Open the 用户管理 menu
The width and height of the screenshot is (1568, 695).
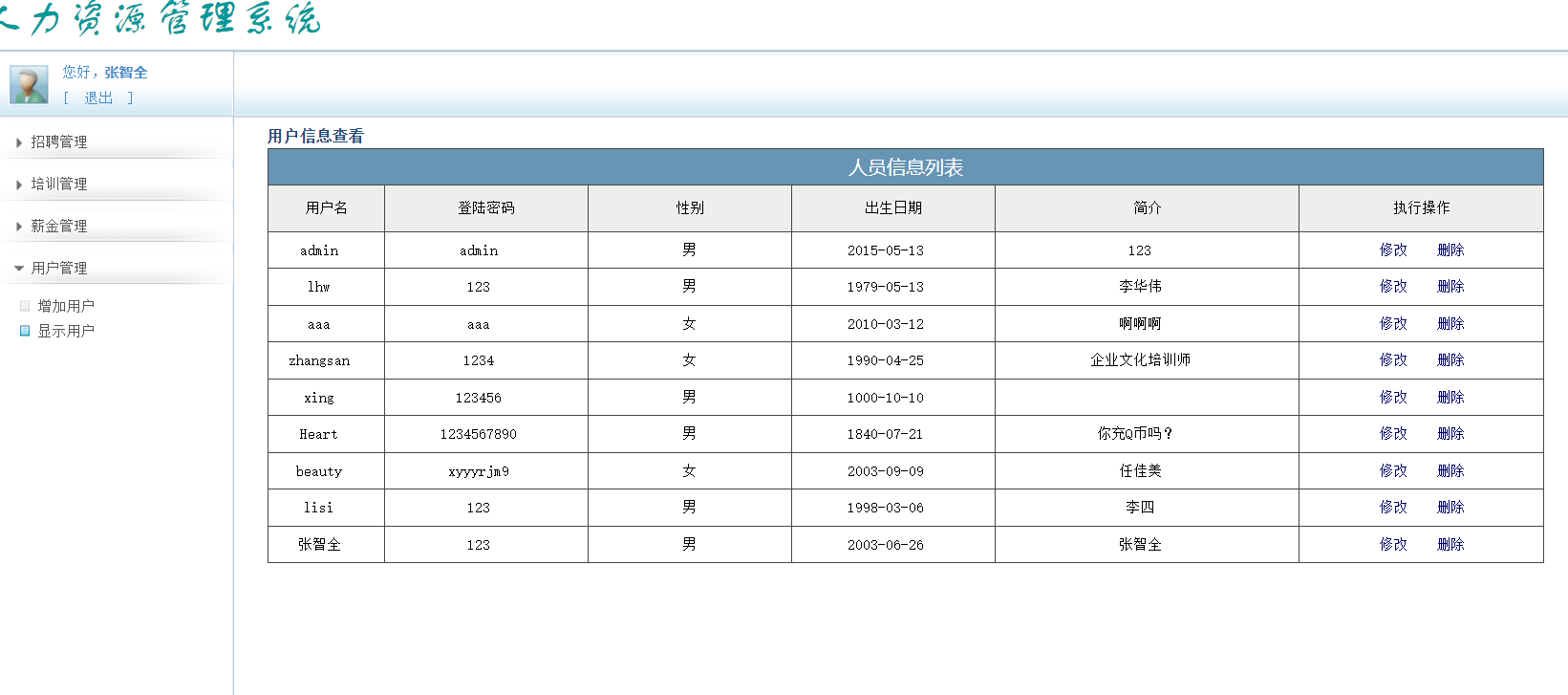[x=59, y=268]
